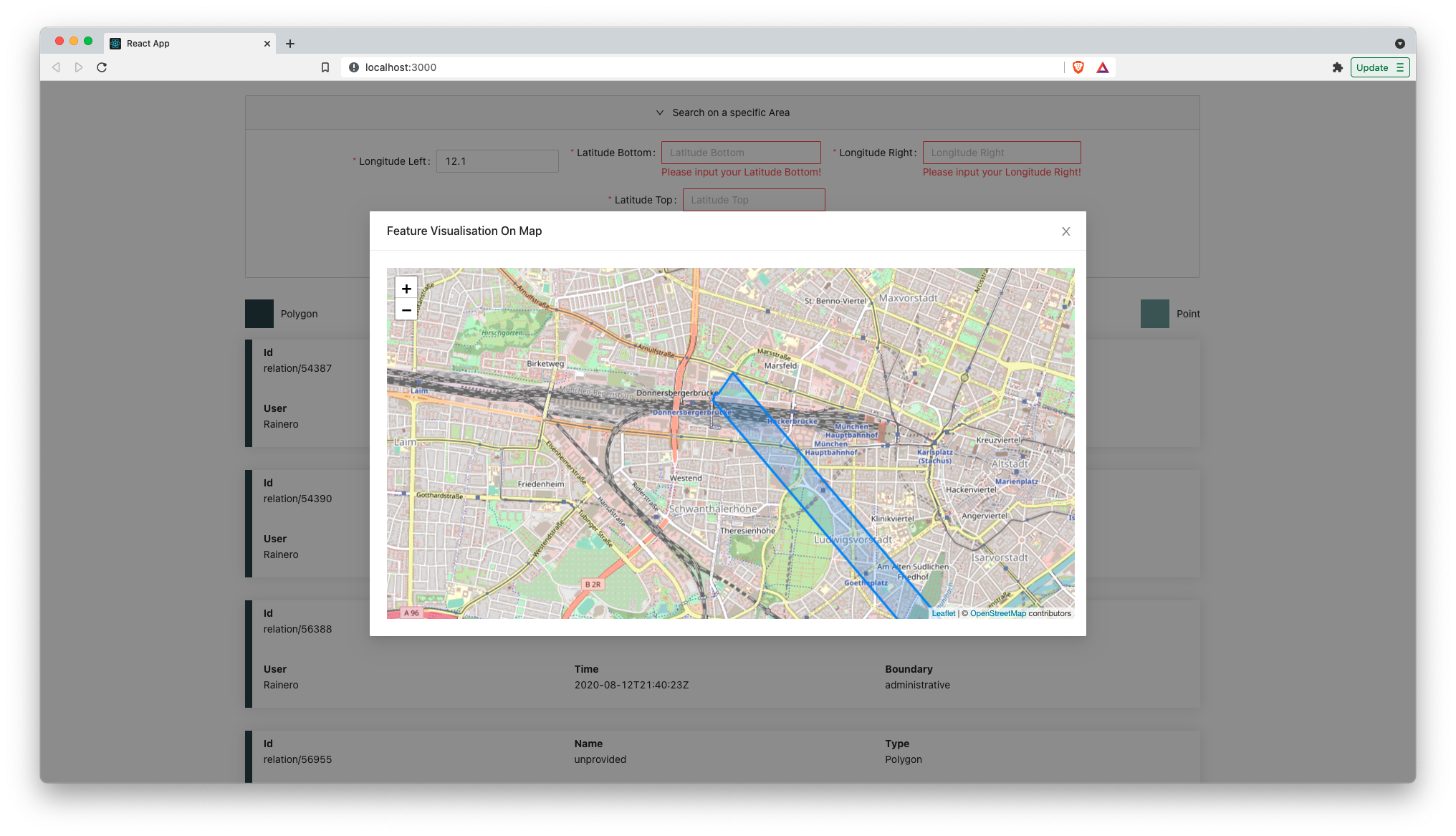This screenshot has height=836, width=1456.
Task: Open the bookmark icon in the address bar
Action: [326, 67]
